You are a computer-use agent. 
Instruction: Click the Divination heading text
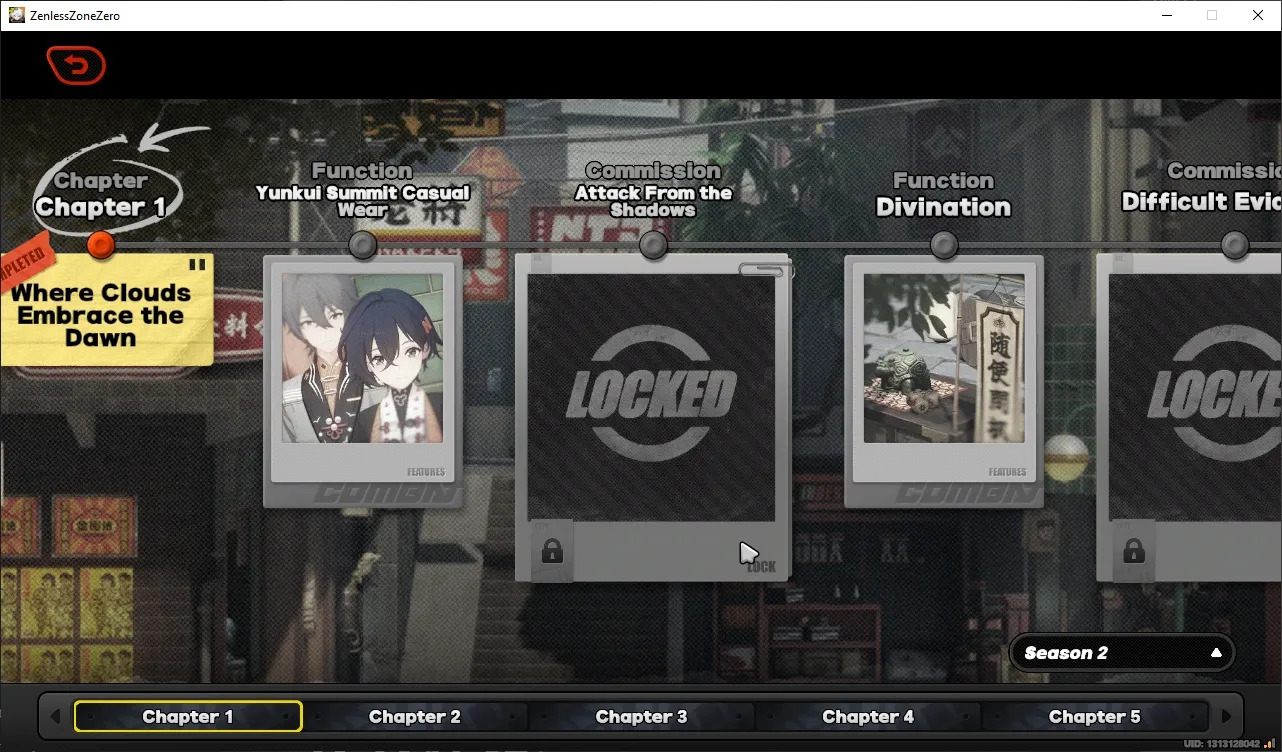[943, 207]
